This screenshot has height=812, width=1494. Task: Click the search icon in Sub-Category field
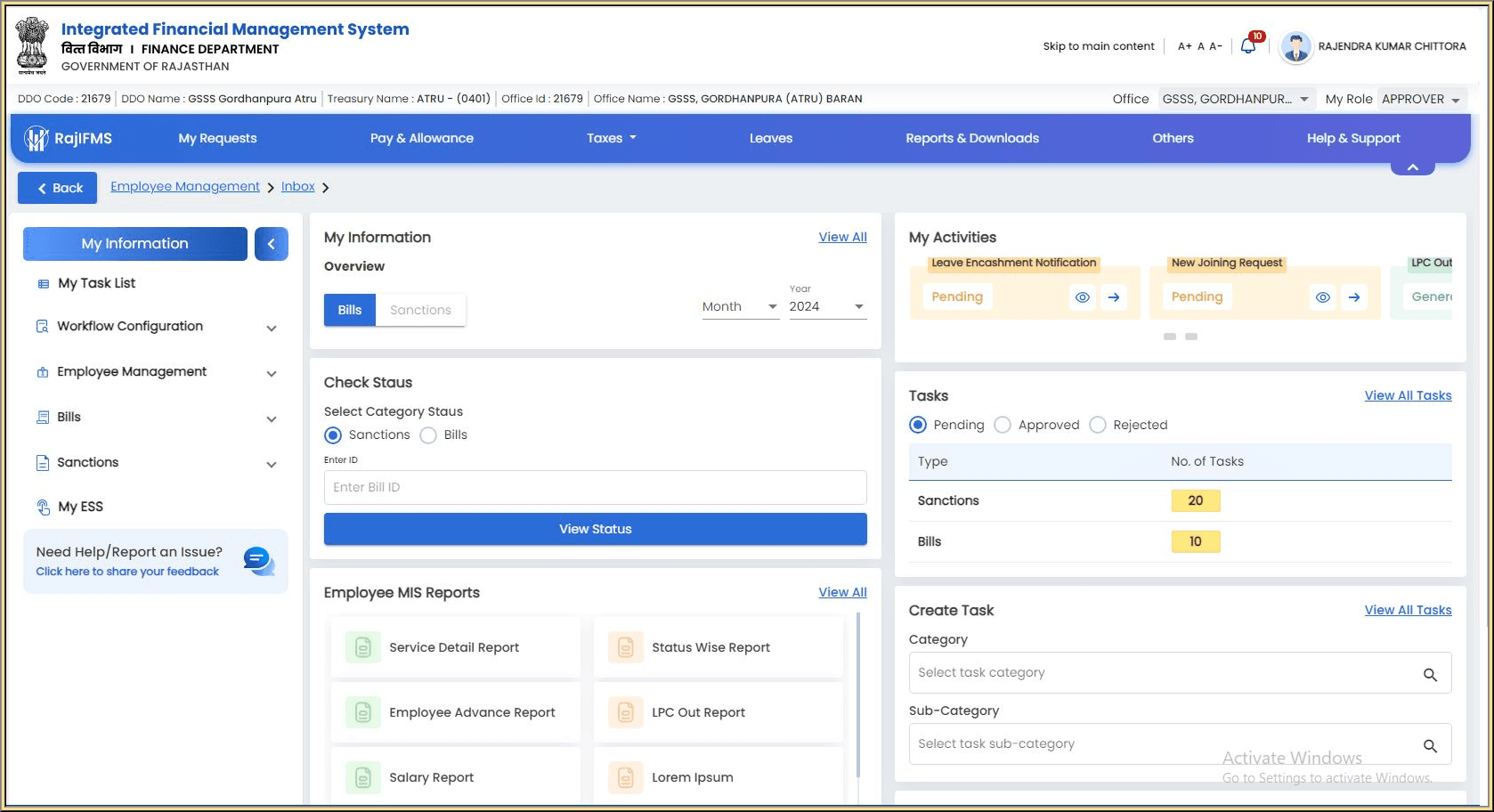pos(1430,746)
